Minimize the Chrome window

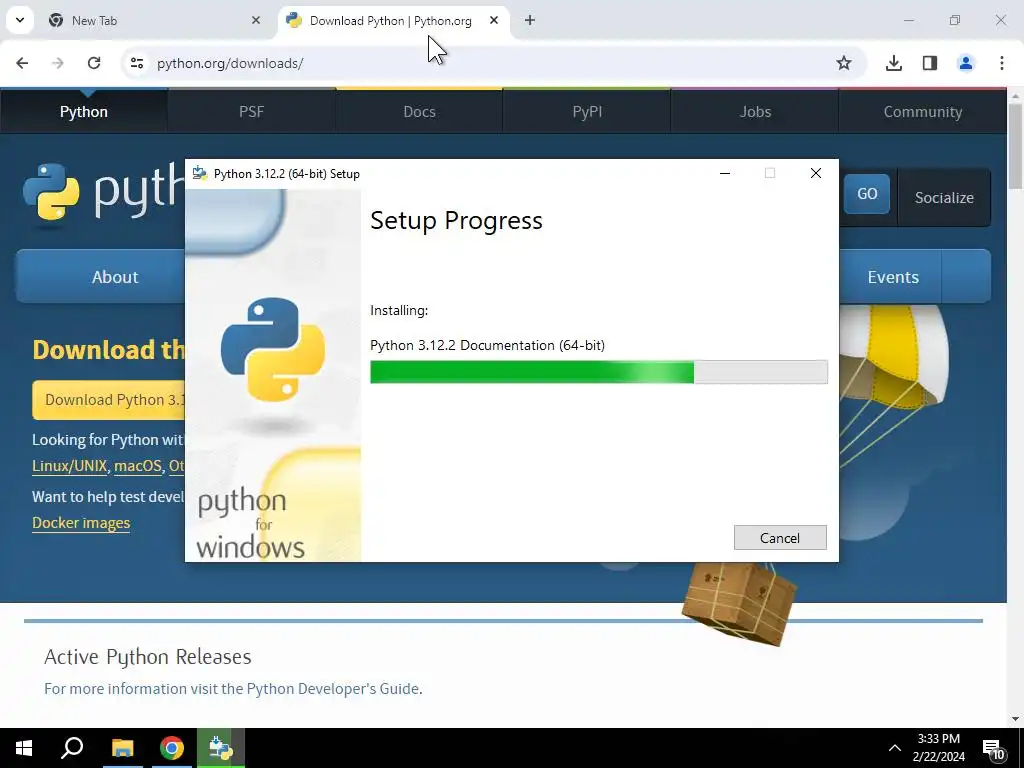[908, 20]
